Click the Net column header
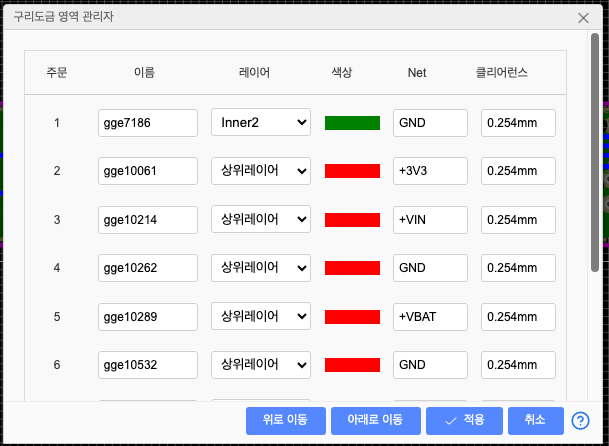609x446 pixels. [417, 73]
